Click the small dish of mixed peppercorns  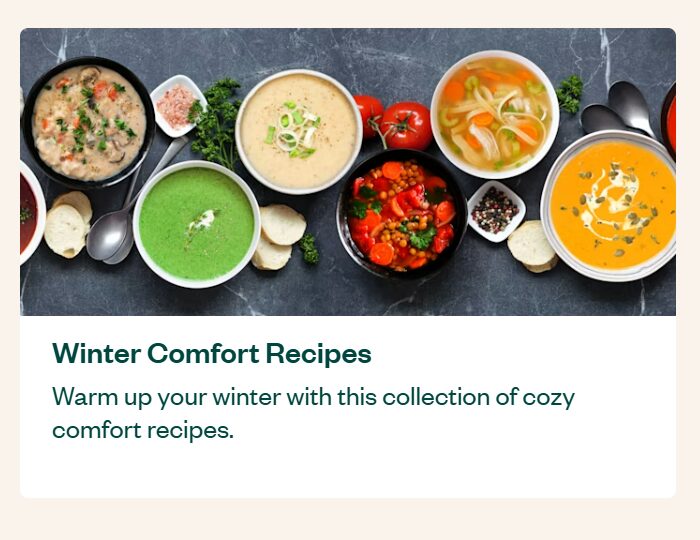click(496, 211)
